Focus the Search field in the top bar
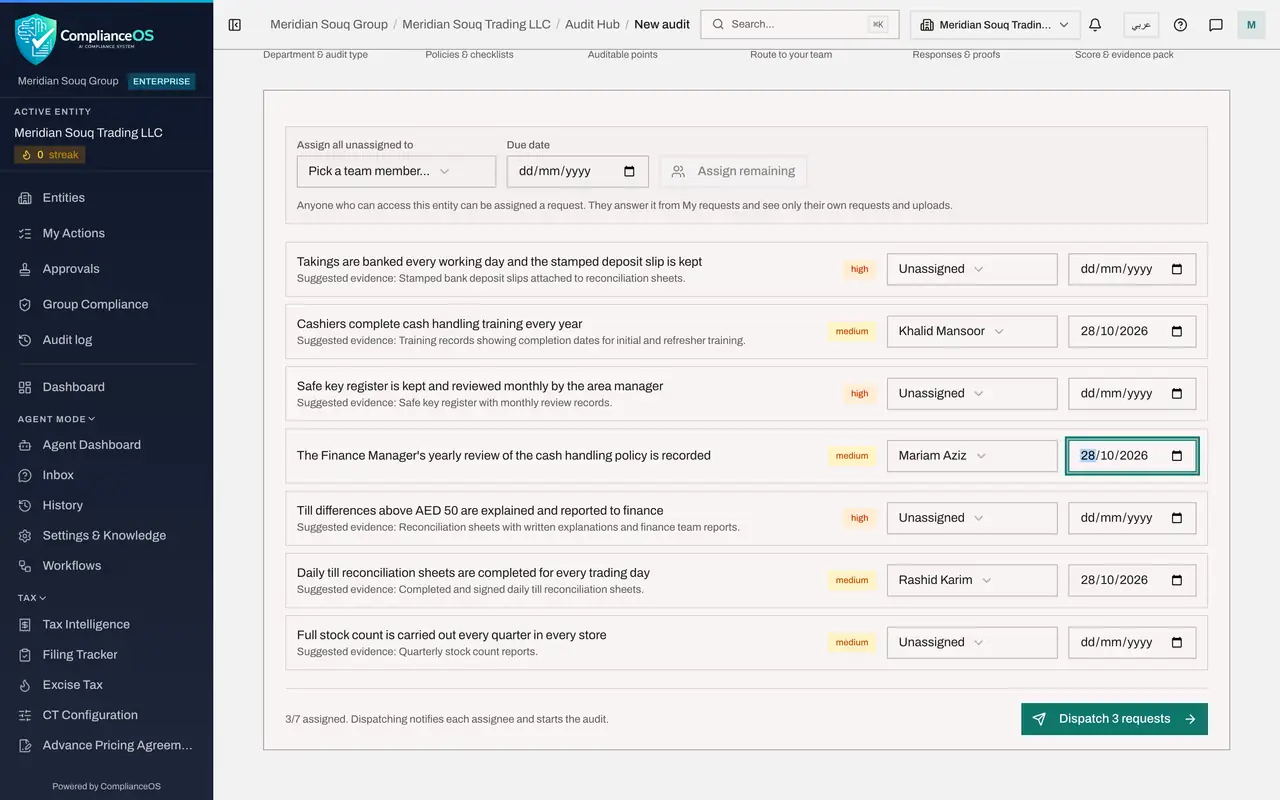 click(x=800, y=25)
